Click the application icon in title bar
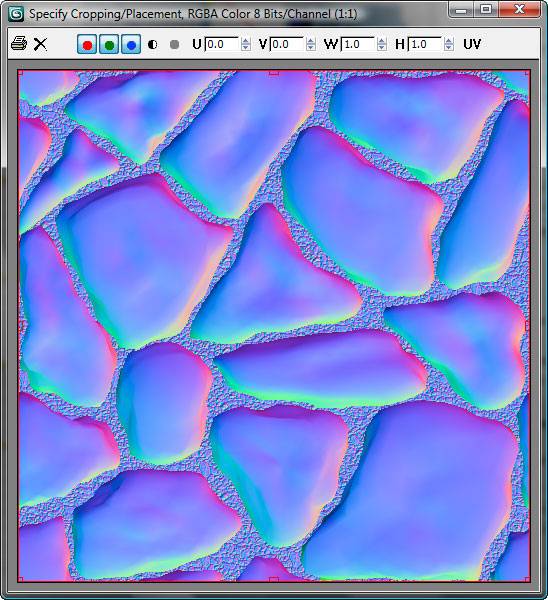The width and height of the screenshot is (548, 600). pos(16,14)
